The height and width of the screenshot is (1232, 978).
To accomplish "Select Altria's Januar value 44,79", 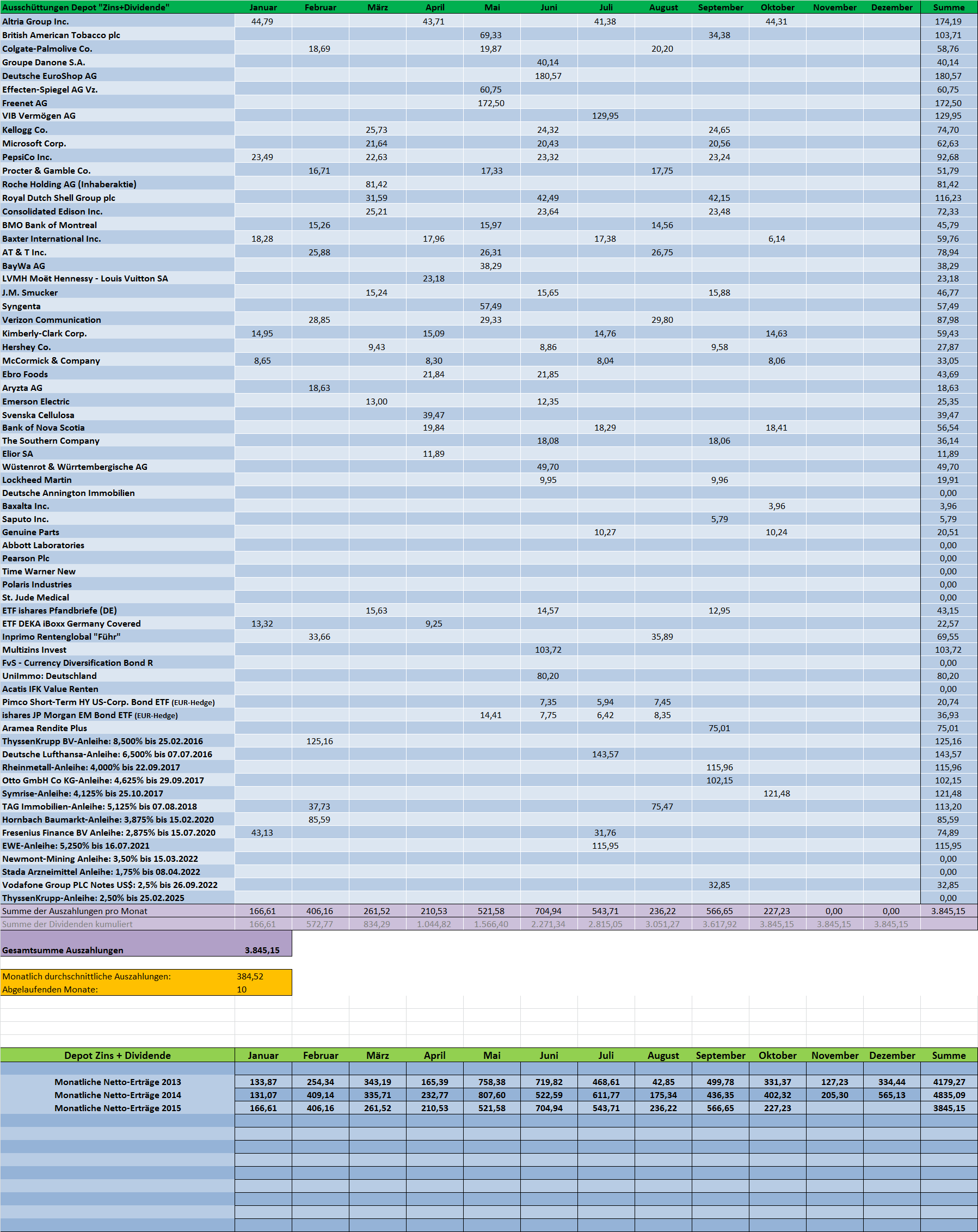I will point(262,22).
